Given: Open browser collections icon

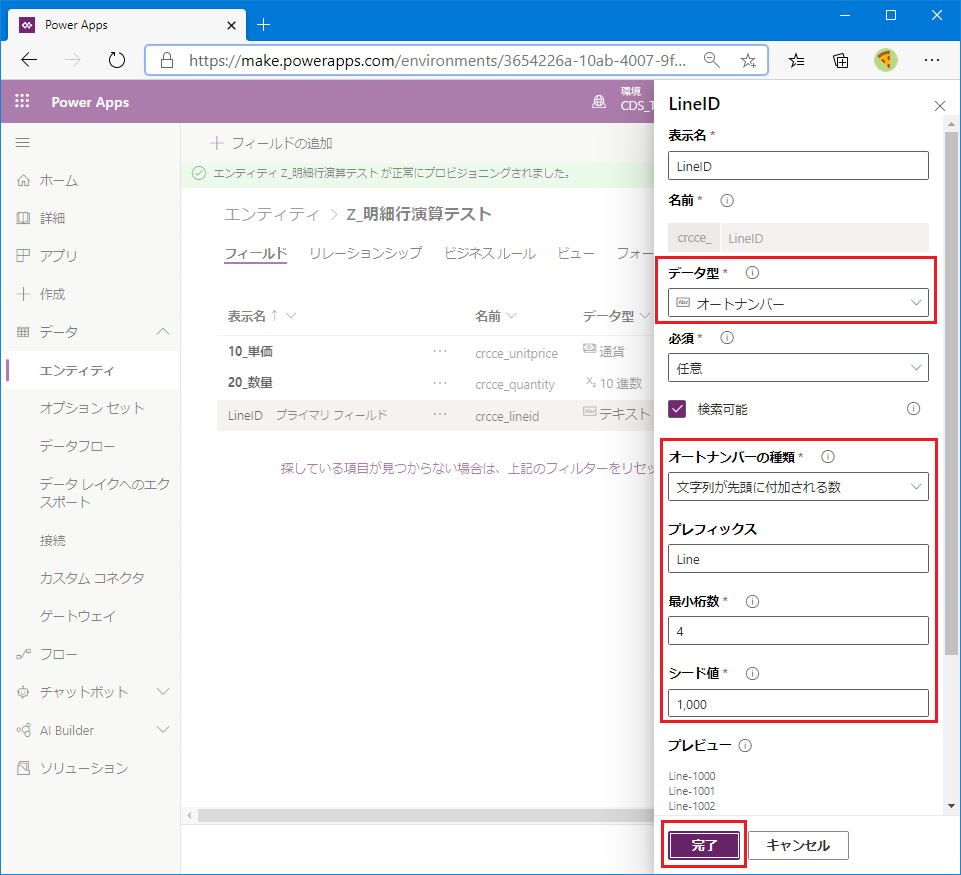Looking at the screenshot, I should tap(841, 60).
